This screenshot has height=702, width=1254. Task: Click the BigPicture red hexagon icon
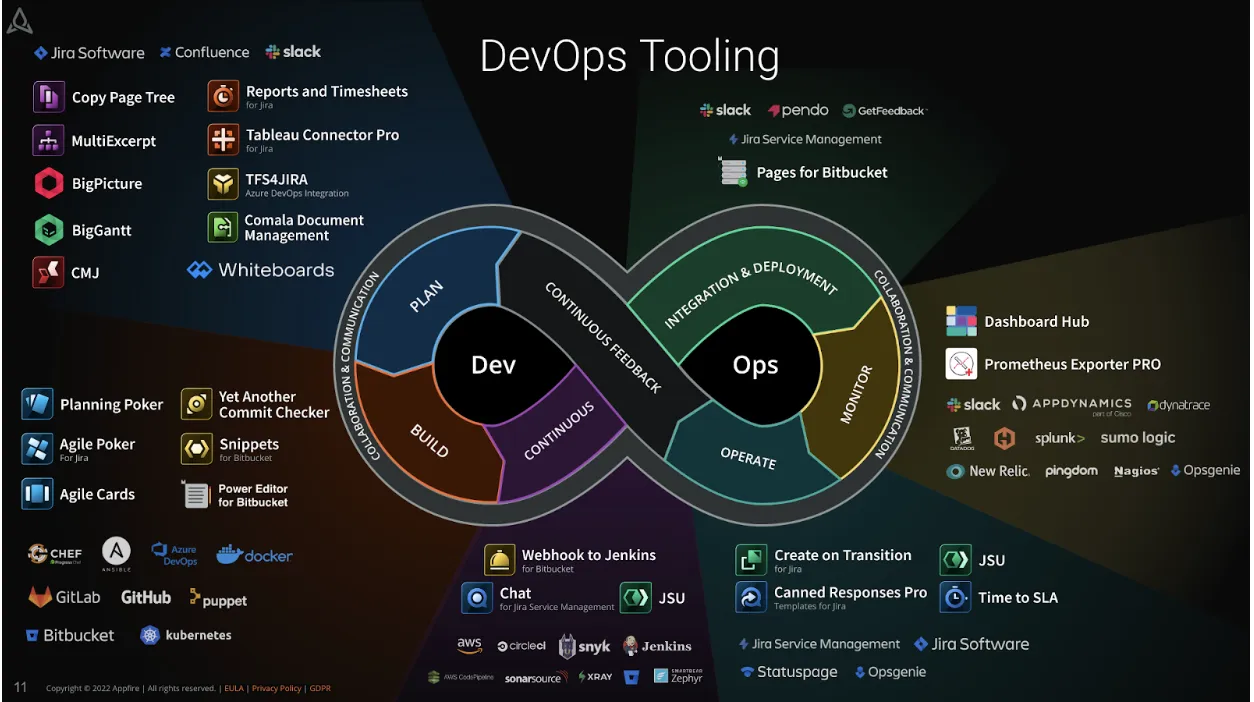point(49,184)
